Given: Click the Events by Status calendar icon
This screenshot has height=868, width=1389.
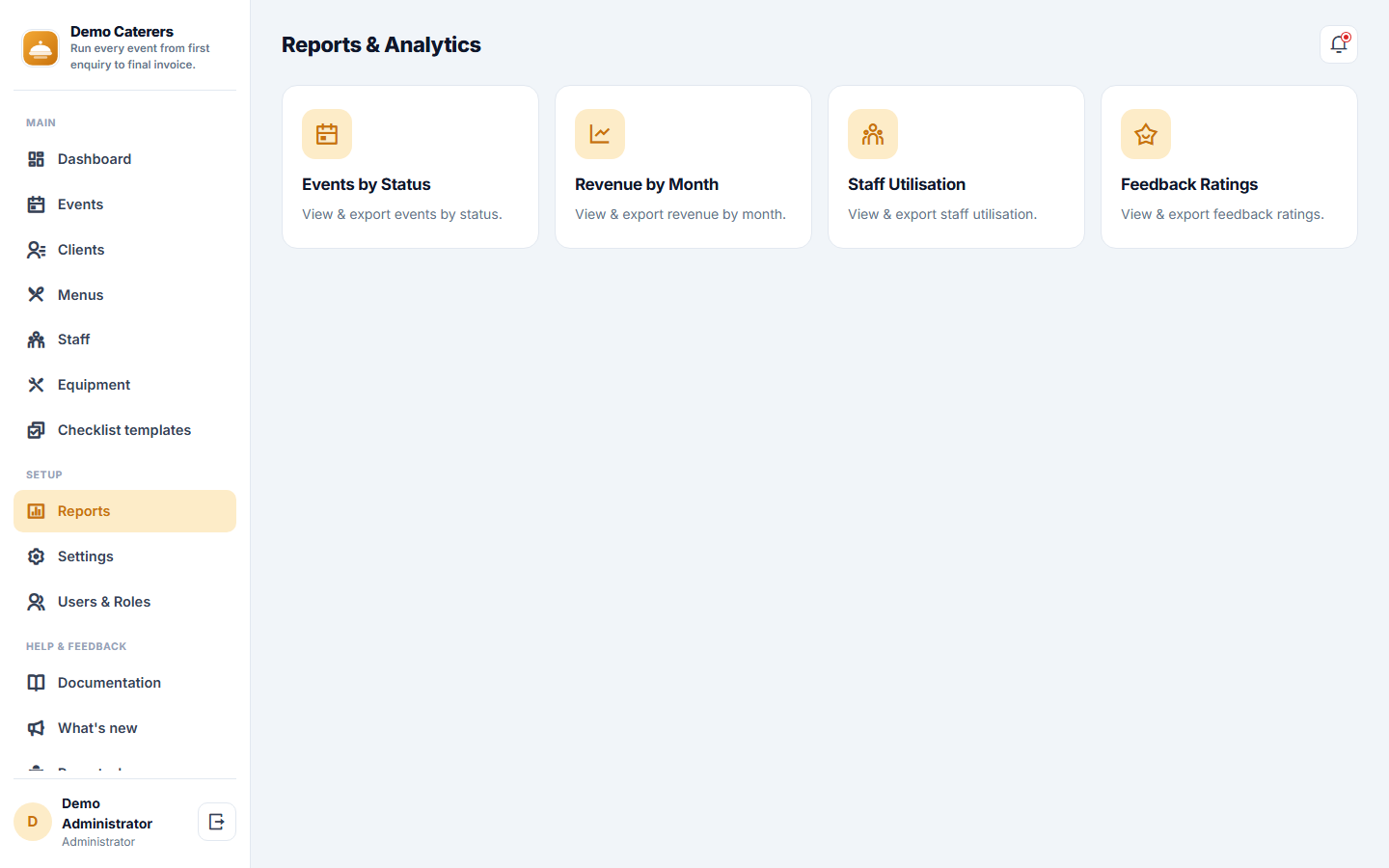Looking at the screenshot, I should (x=327, y=134).
